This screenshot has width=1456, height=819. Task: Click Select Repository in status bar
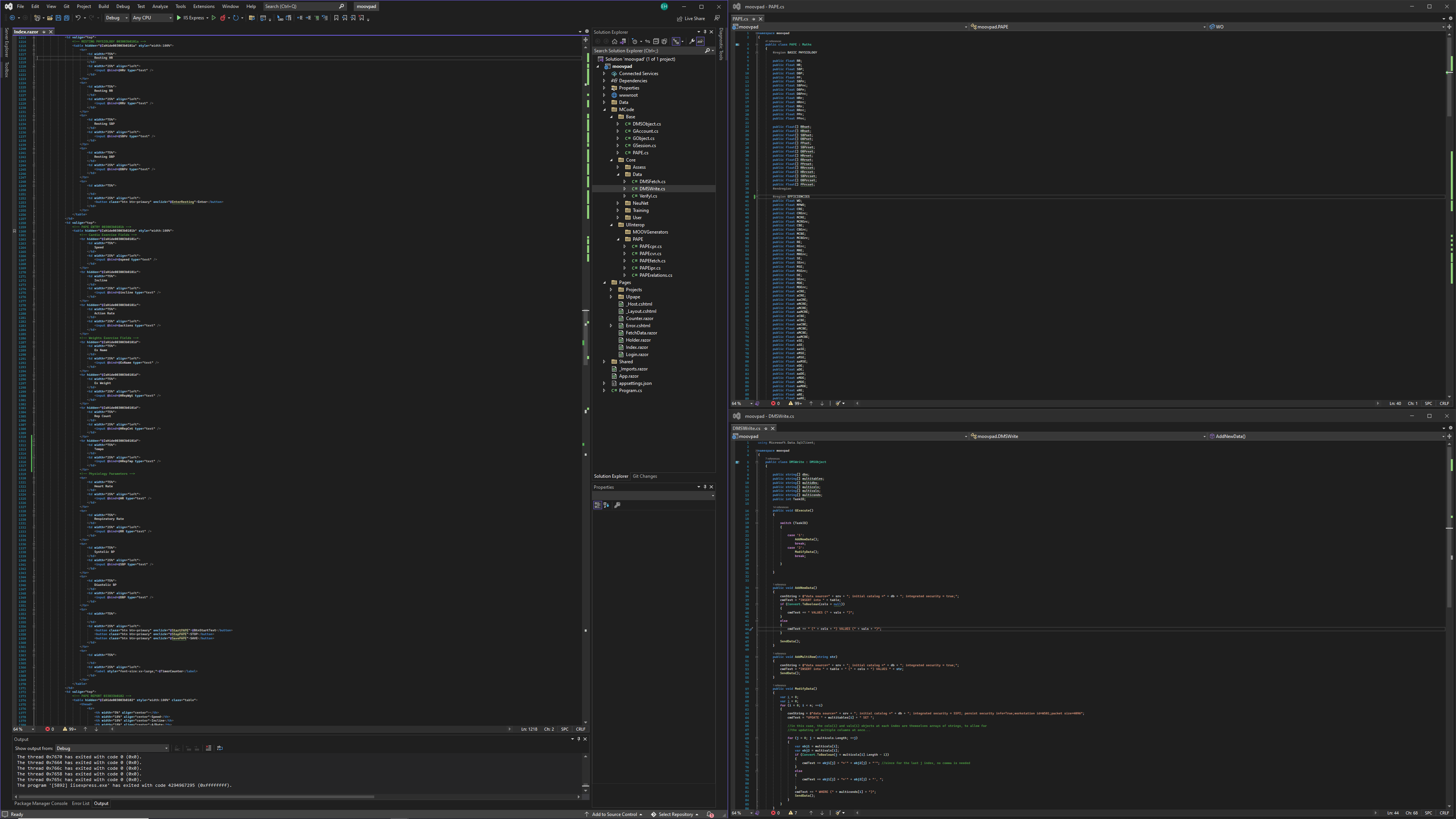(675, 814)
